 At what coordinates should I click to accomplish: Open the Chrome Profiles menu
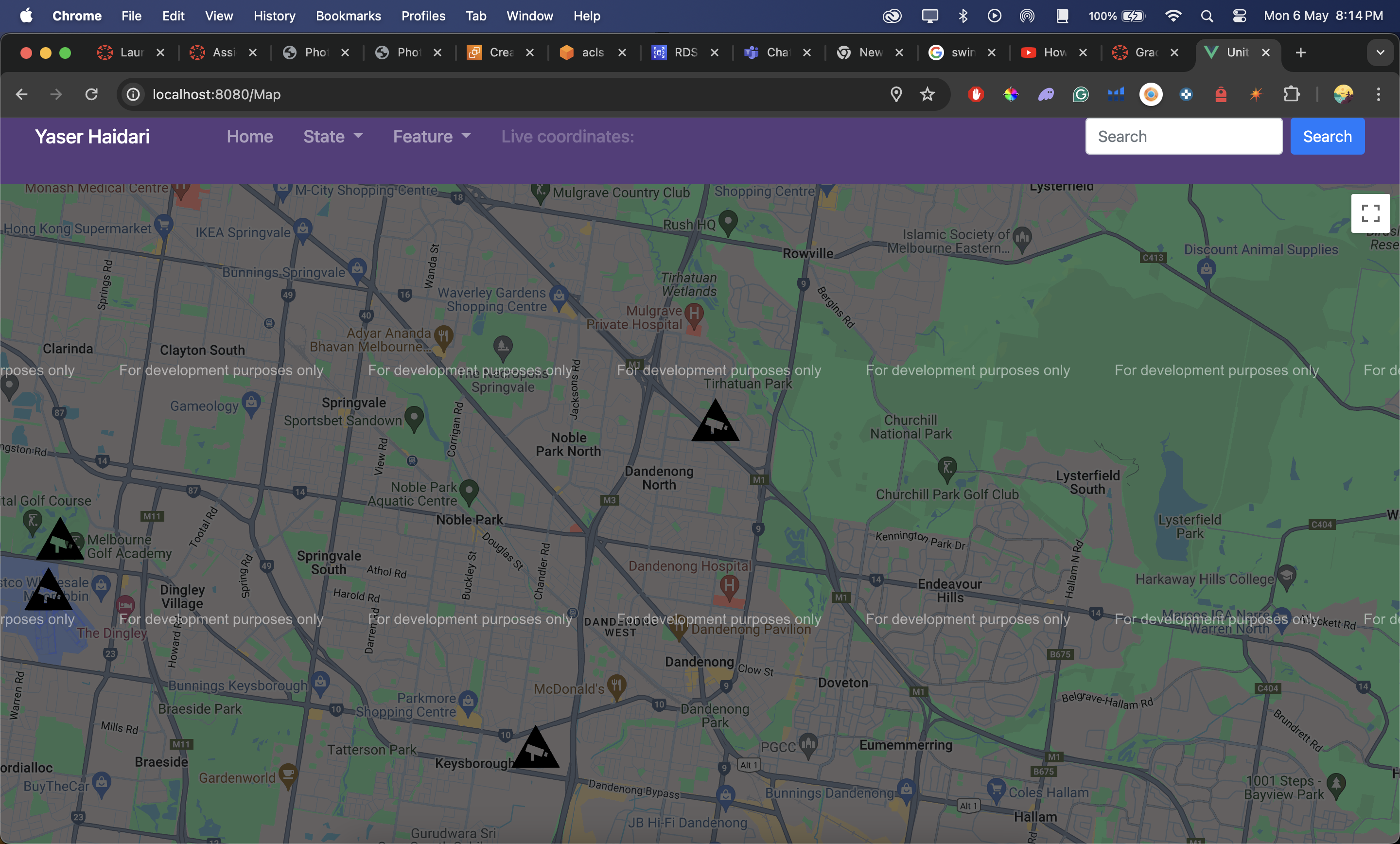pos(423,16)
